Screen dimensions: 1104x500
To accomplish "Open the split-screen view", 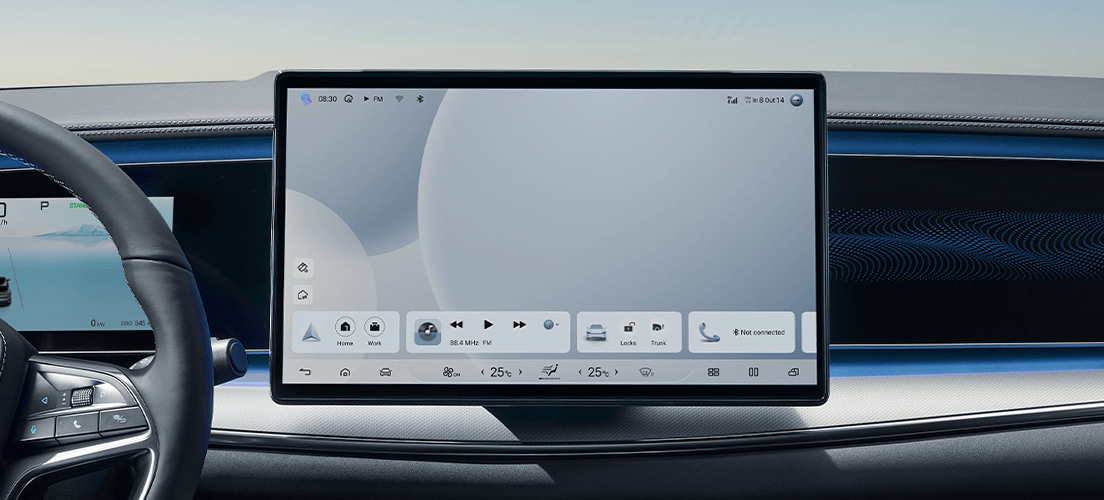I will pyautogui.click(x=753, y=372).
